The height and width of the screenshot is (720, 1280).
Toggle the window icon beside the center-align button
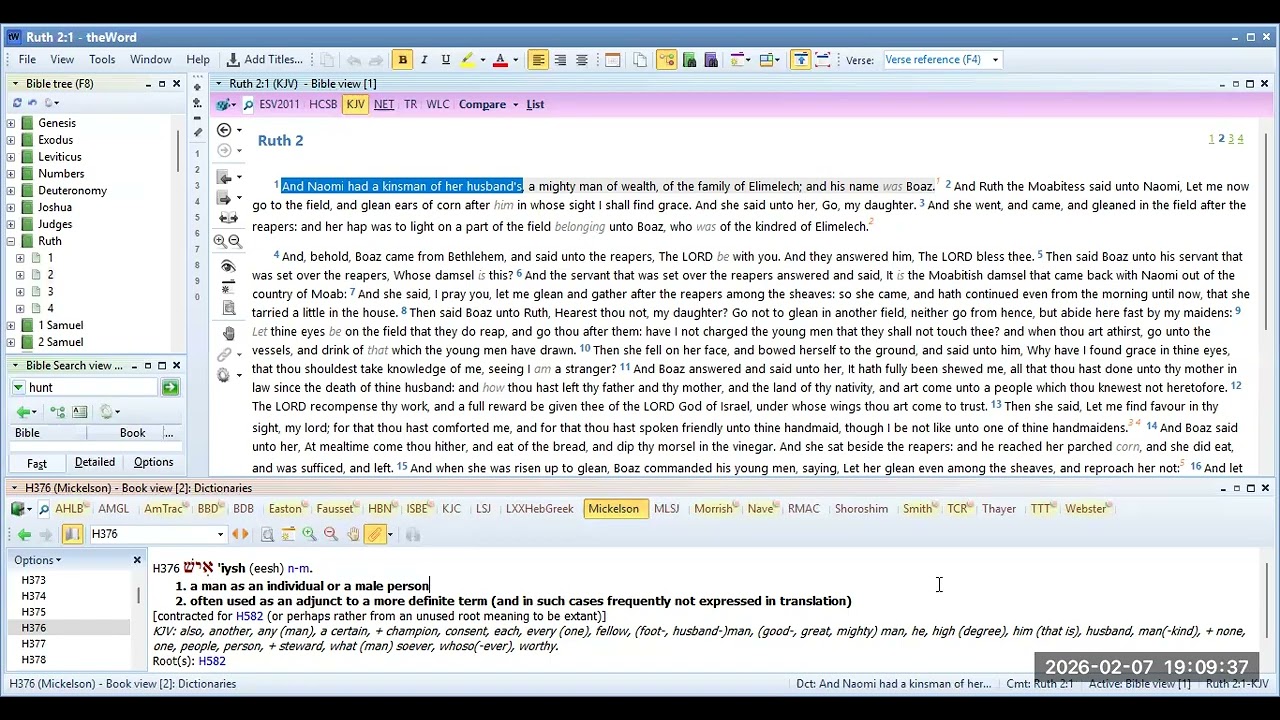(x=612, y=60)
